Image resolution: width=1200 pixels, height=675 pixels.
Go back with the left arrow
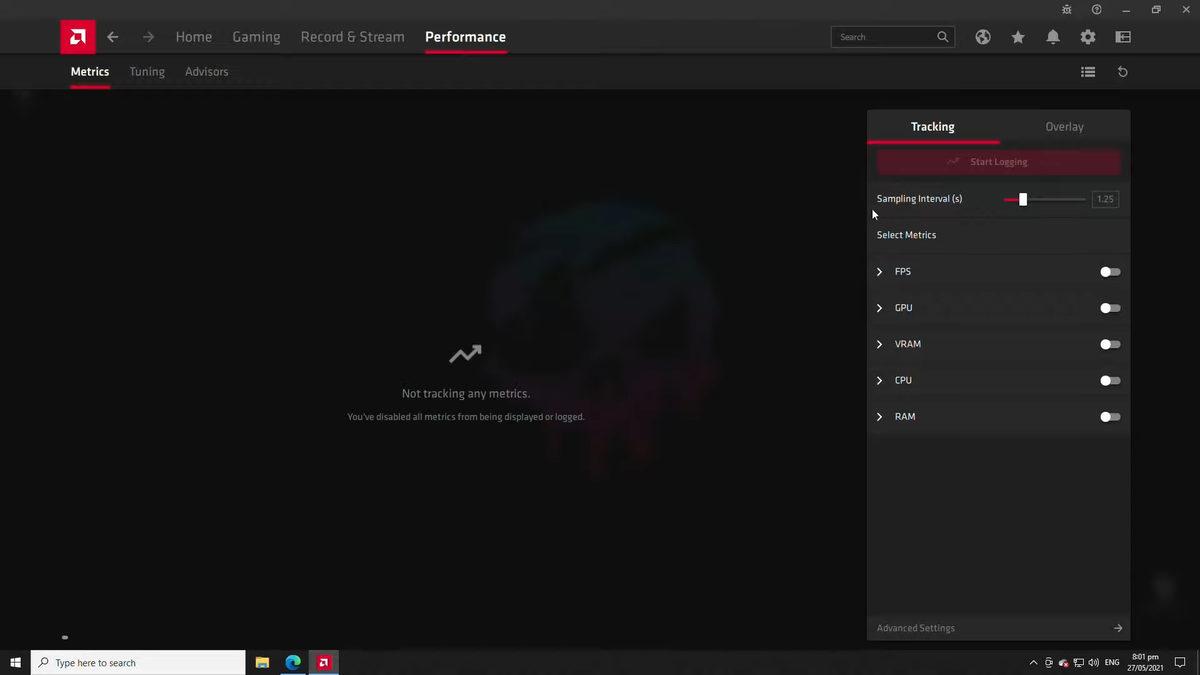[x=113, y=37]
